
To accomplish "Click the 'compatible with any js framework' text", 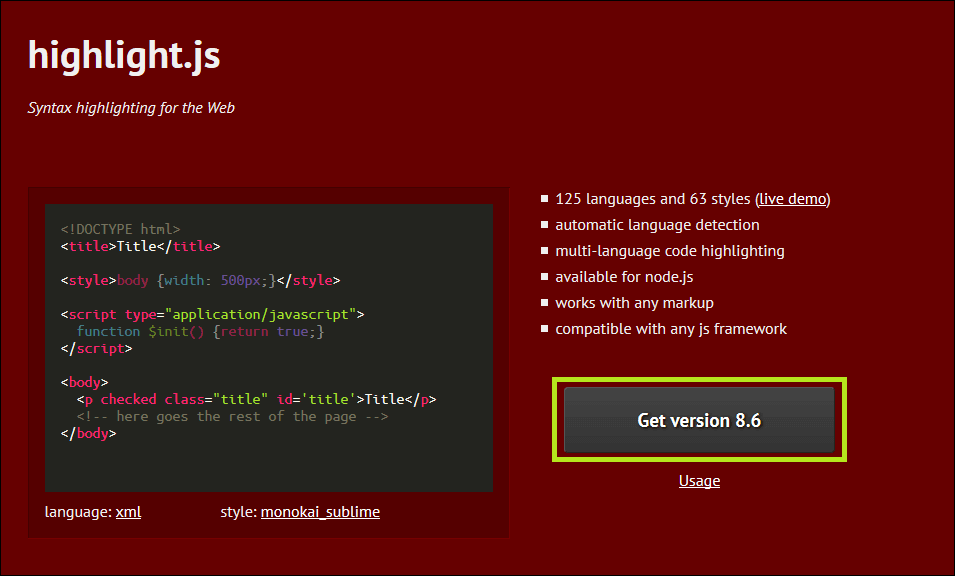I will [x=671, y=329].
